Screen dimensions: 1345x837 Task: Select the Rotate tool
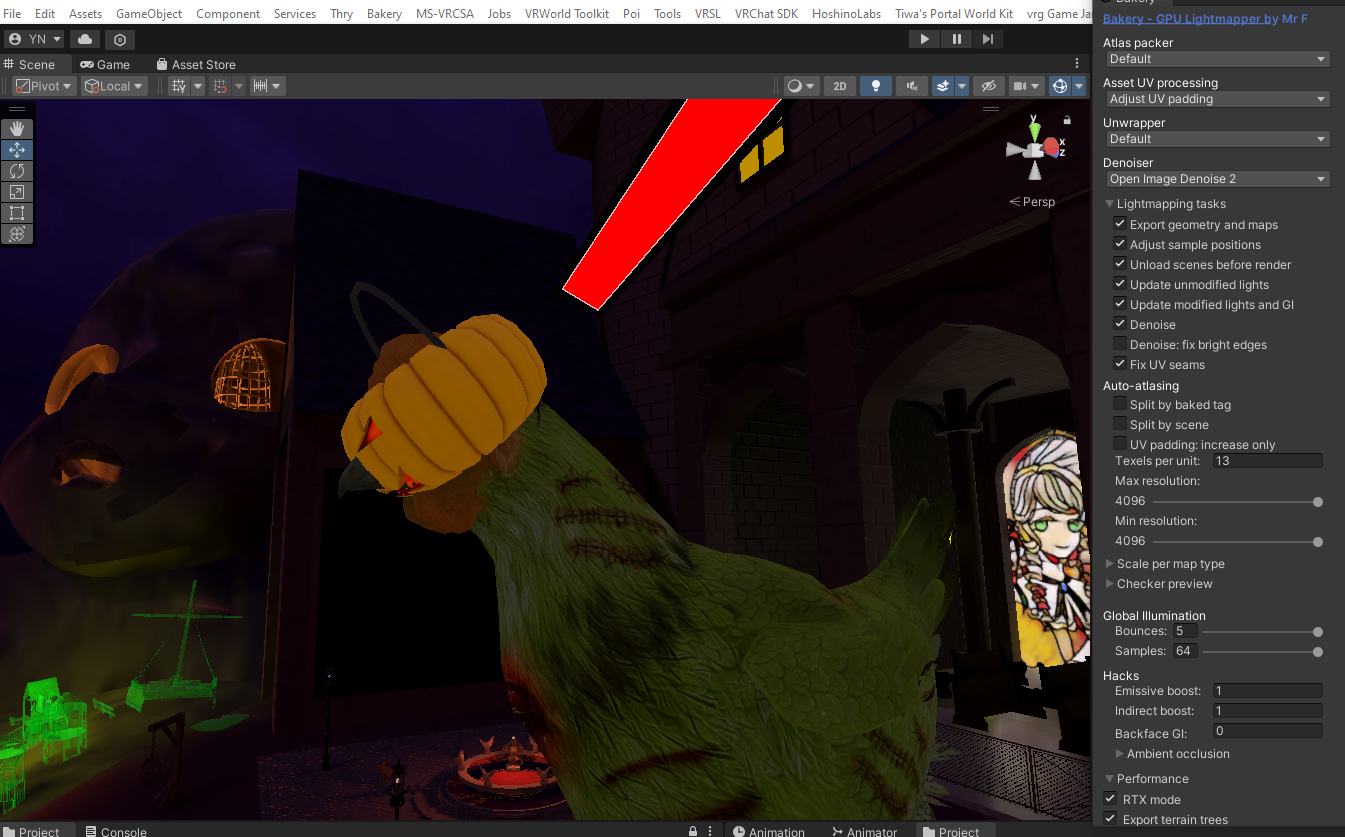[x=17, y=171]
